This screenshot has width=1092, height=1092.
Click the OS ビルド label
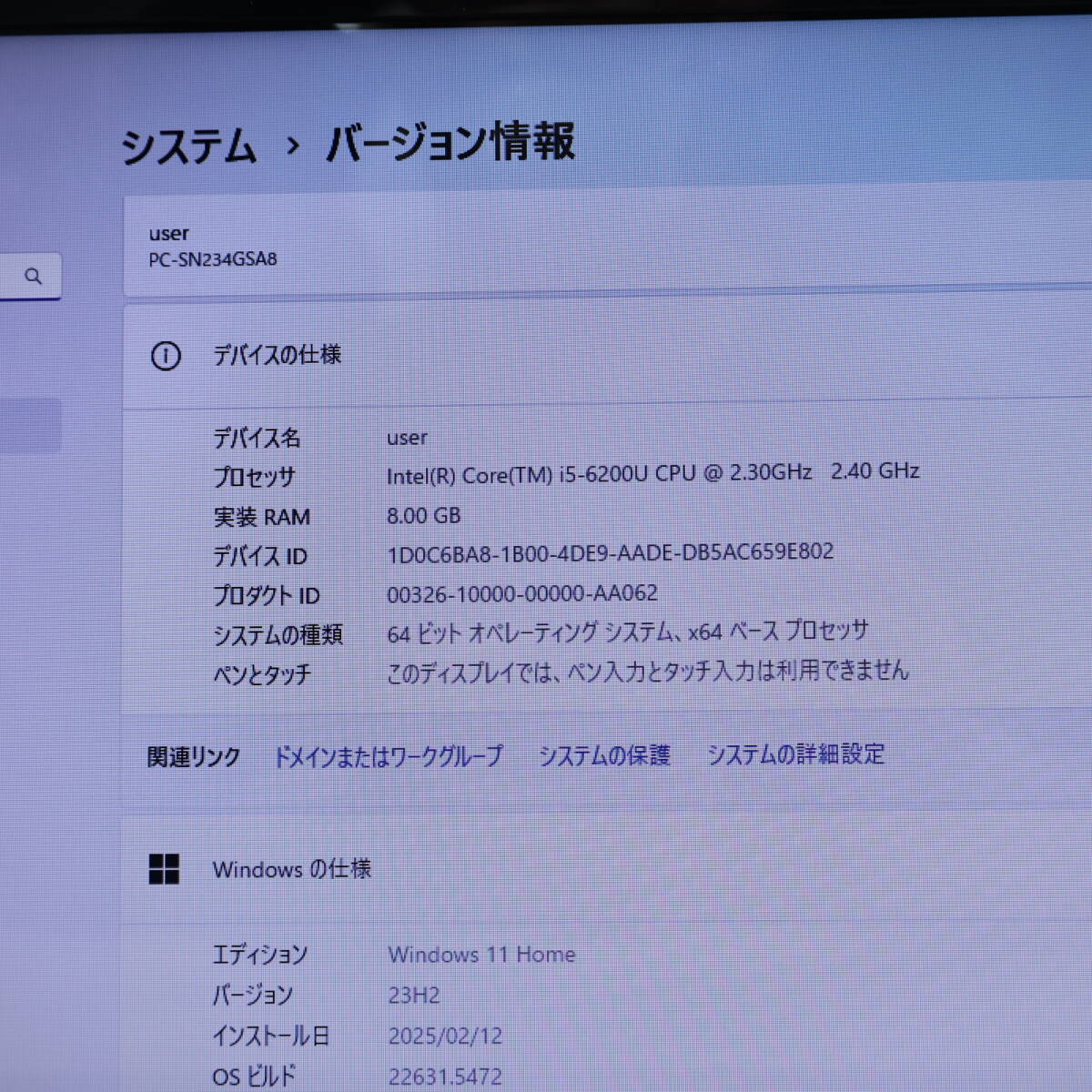click(254, 1077)
